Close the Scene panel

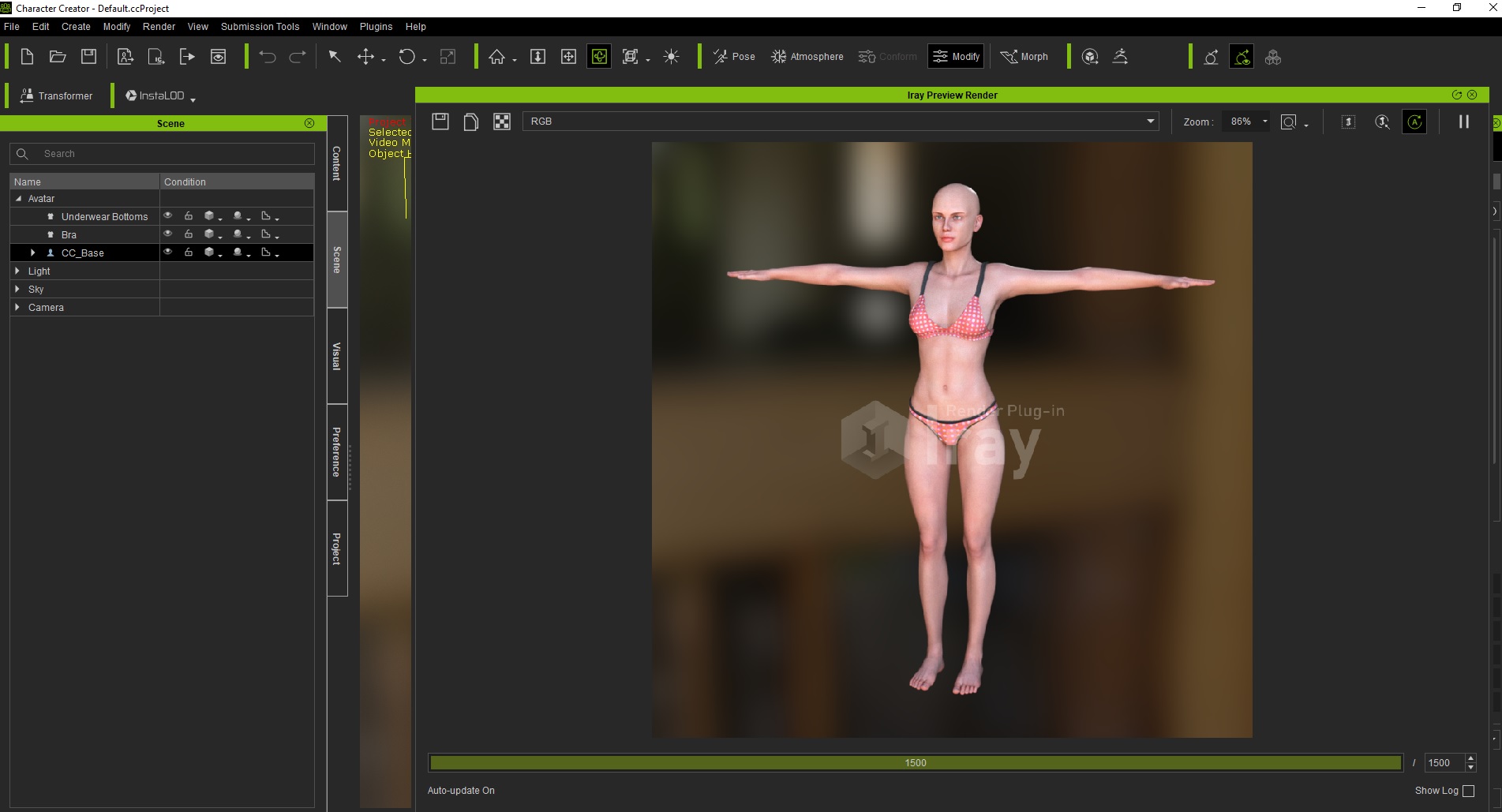click(x=309, y=123)
